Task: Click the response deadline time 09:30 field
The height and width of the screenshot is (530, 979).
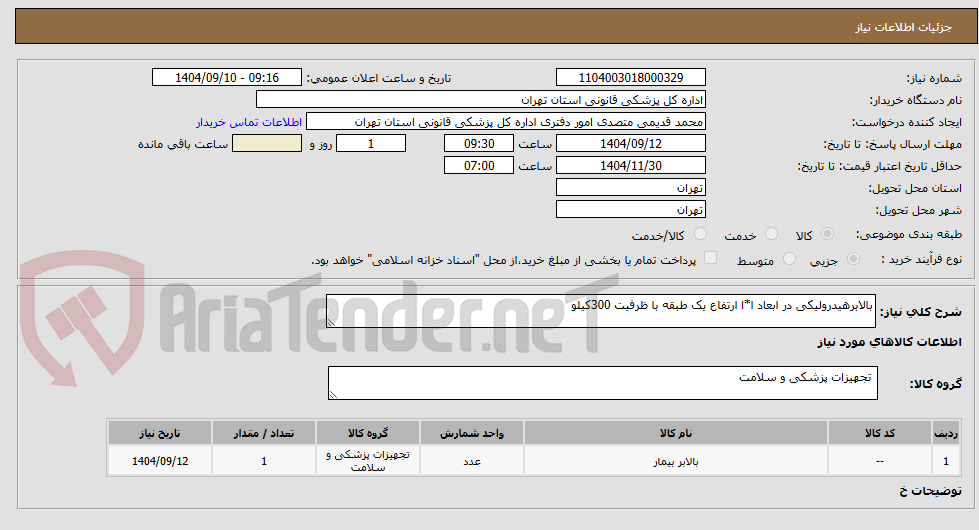Action: pyautogui.click(x=479, y=144)
